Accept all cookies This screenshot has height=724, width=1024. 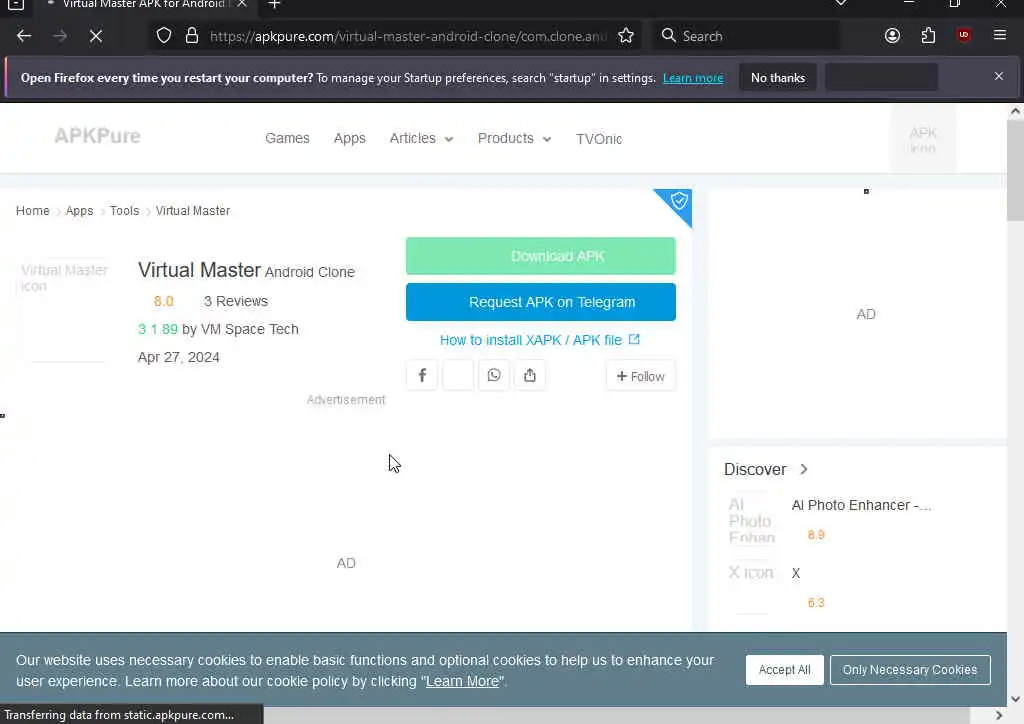[x=784, y=670]
